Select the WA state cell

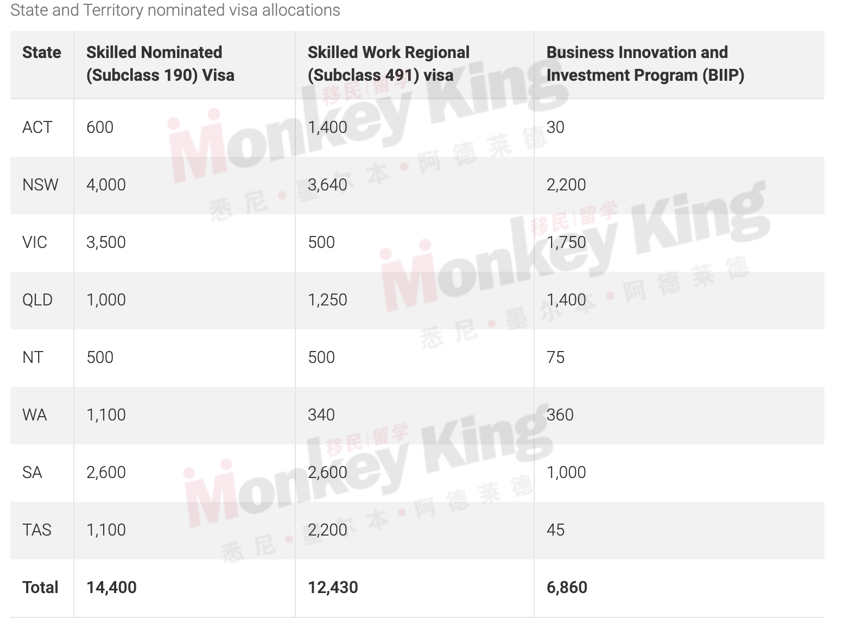pyautogui.click(x=34, y=415)
